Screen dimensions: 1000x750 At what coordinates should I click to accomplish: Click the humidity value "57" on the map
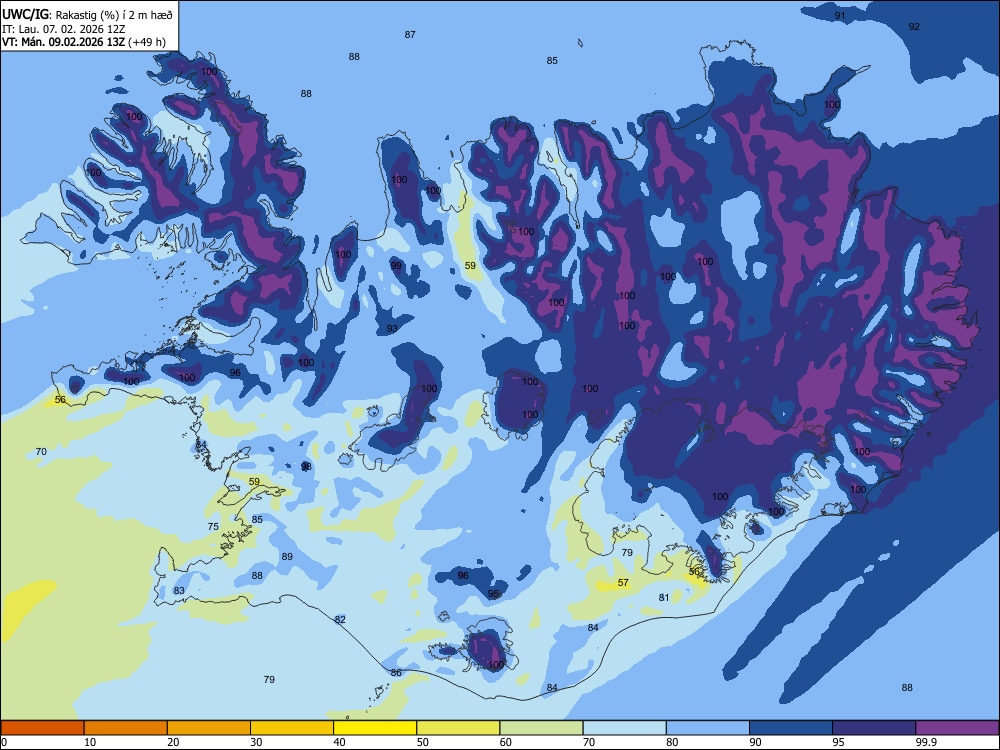pyautogui.click(x=623, y=582)
